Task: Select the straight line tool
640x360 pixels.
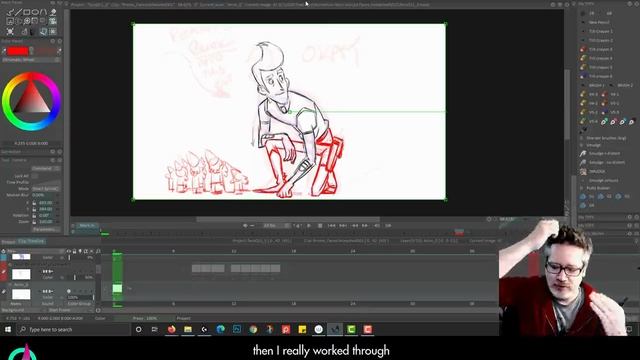Action: click(18, 12)
